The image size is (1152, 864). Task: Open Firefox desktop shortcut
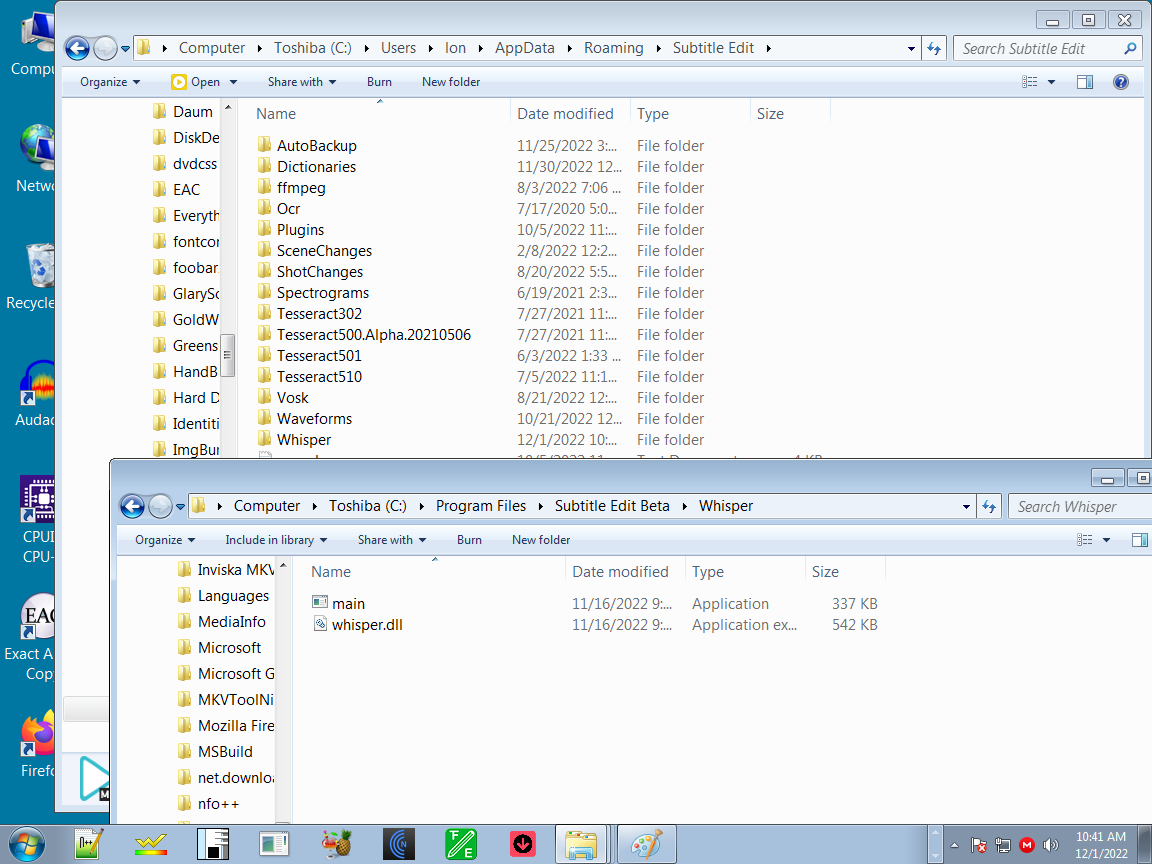click(x=37, y=744)
